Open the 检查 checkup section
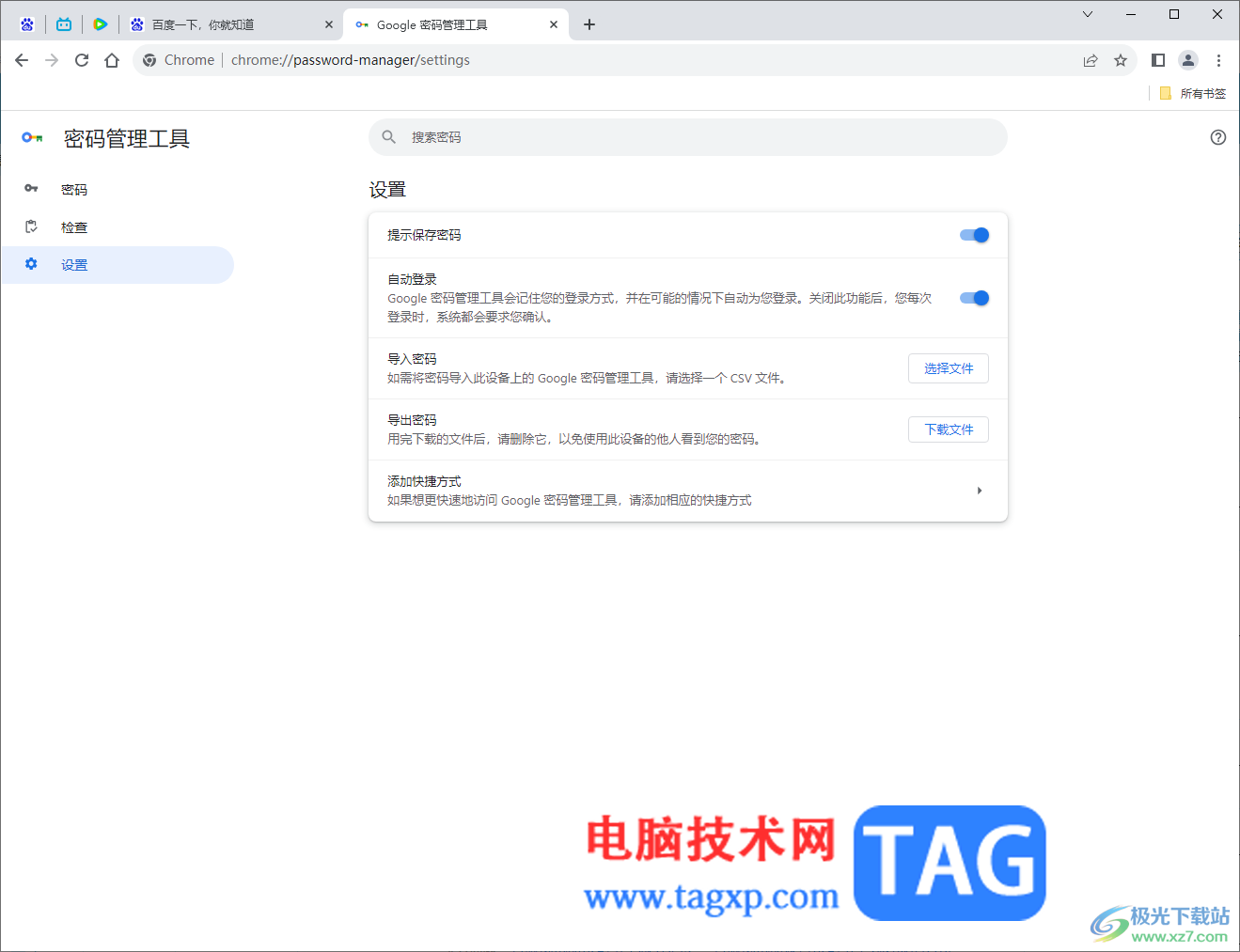This screenshot has height=952, width=1240. [x=118, y=226]
